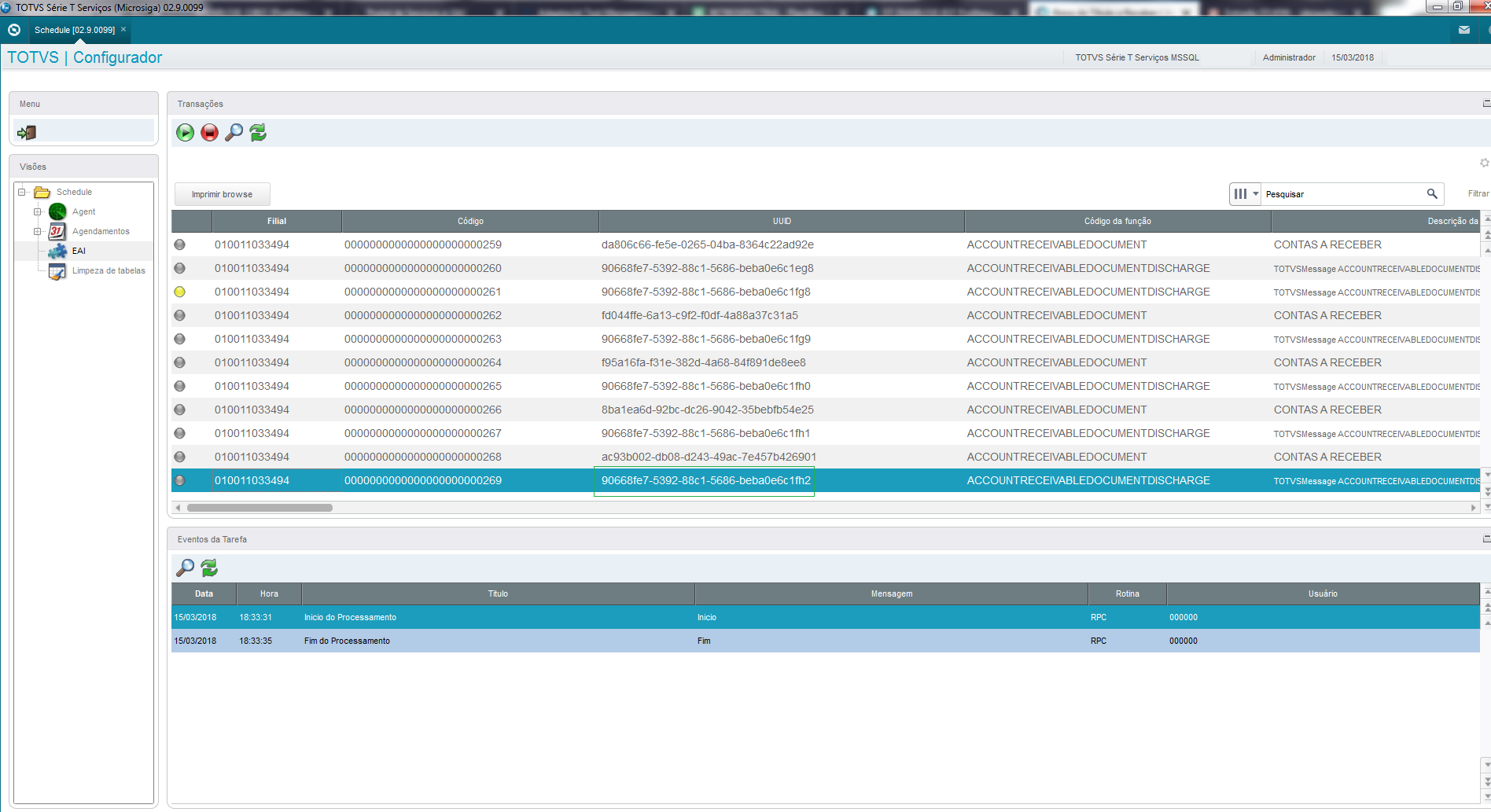Close the Schedule [02.9.0099] tab
Screen dimensions: 1491x812
tap(123, 29)
